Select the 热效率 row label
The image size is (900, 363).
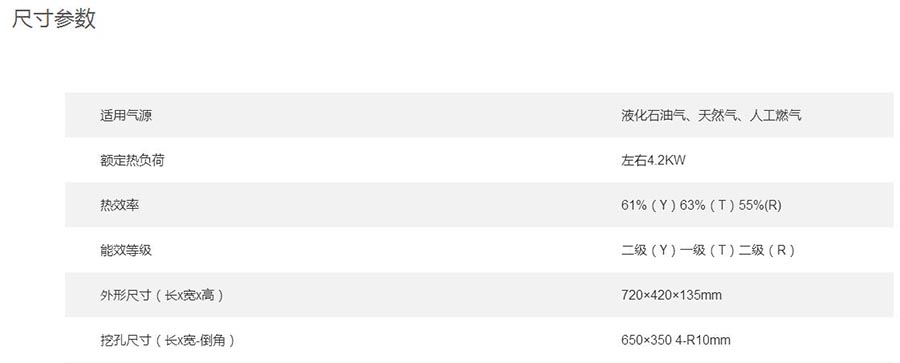(119, 205)
